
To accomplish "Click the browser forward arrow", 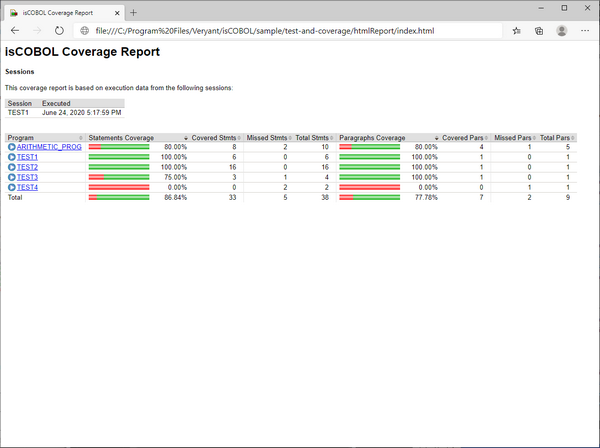I will point(37,31).
